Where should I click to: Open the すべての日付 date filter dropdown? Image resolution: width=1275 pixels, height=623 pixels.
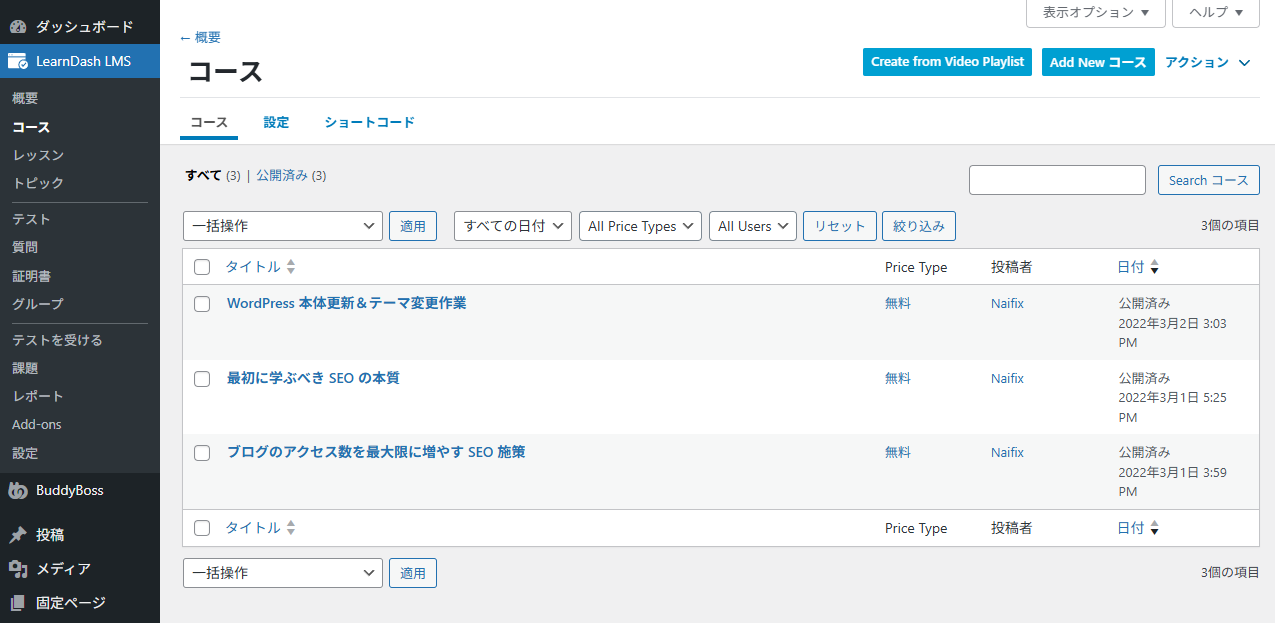tap(513, 226)
